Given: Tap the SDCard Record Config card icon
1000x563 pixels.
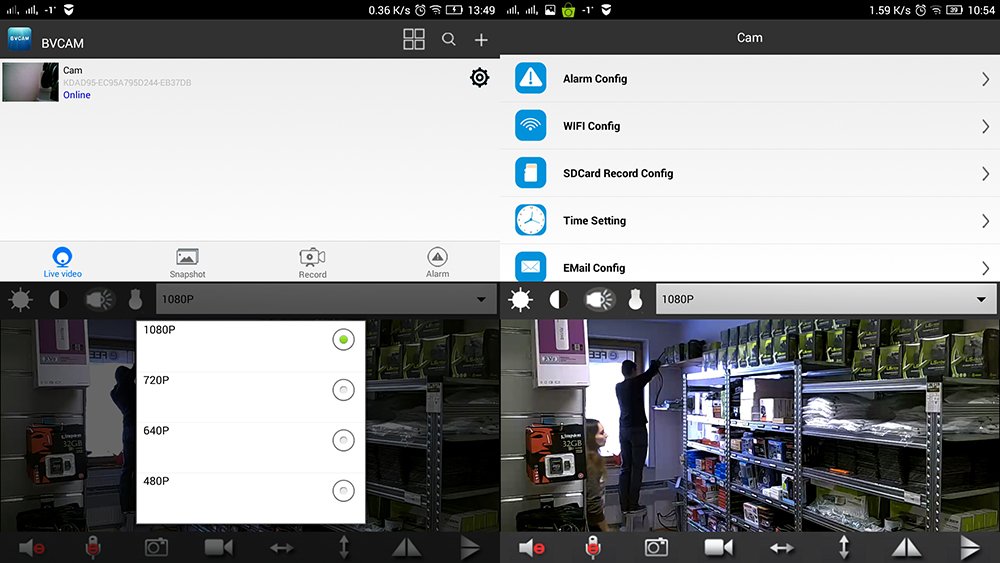Looking at the screenshot, I should [531, 172].
